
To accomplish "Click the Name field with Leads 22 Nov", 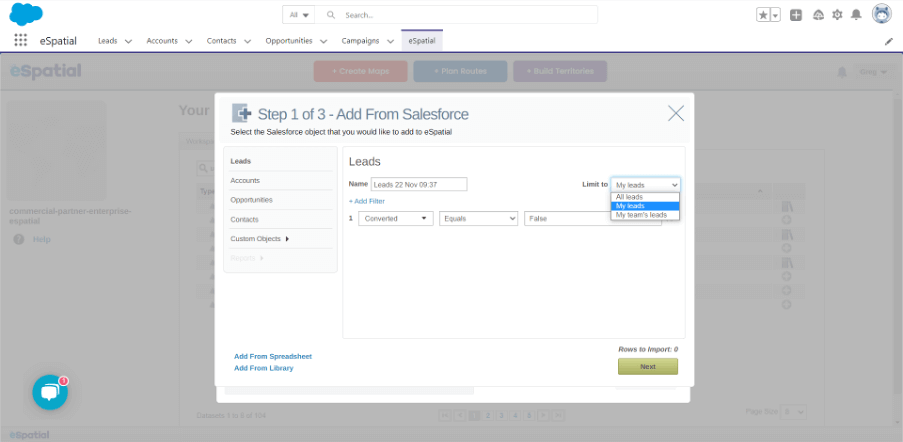I will (419, 184).
